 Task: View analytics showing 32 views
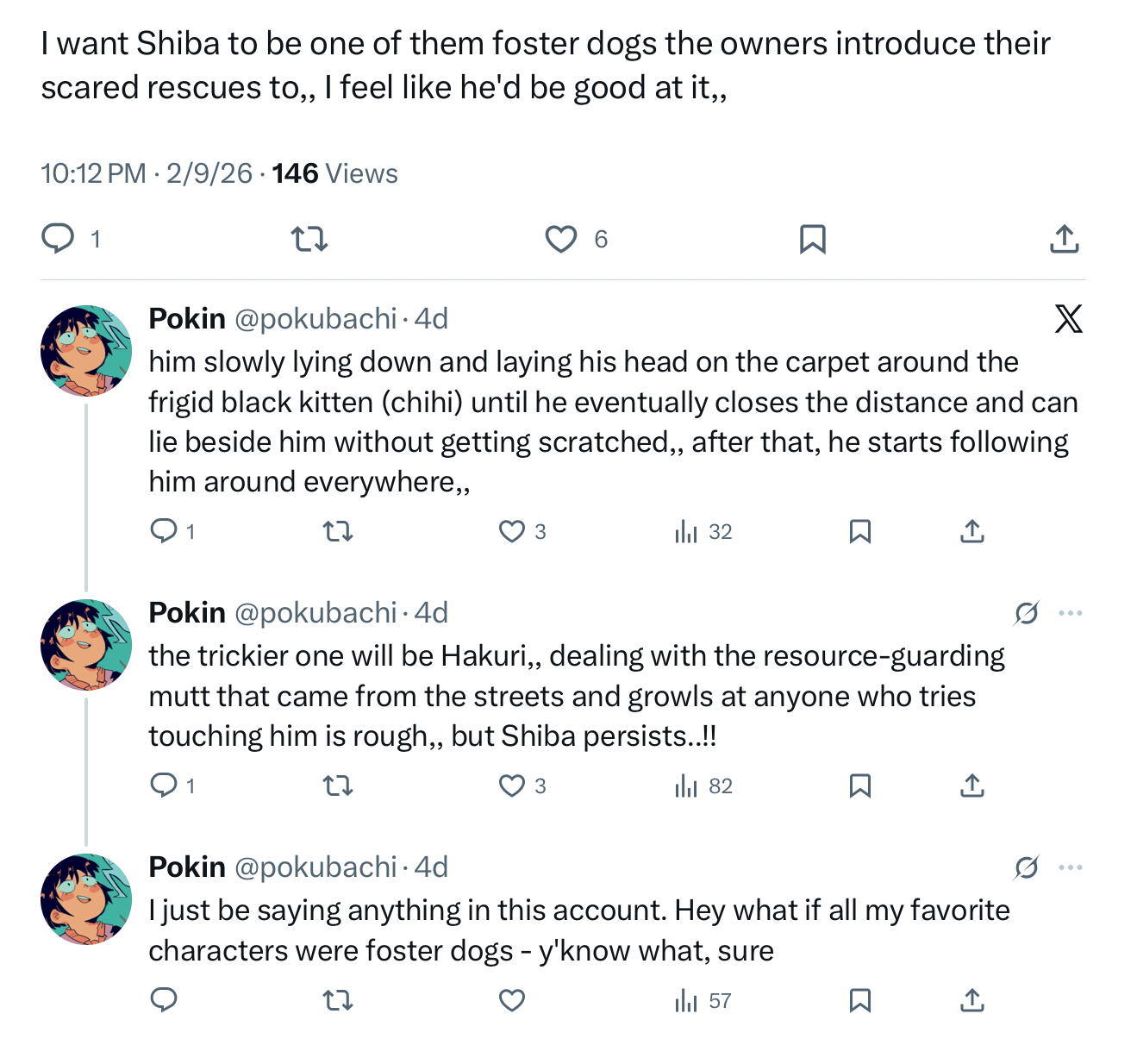pyautogui.click(x=703, y=531)
